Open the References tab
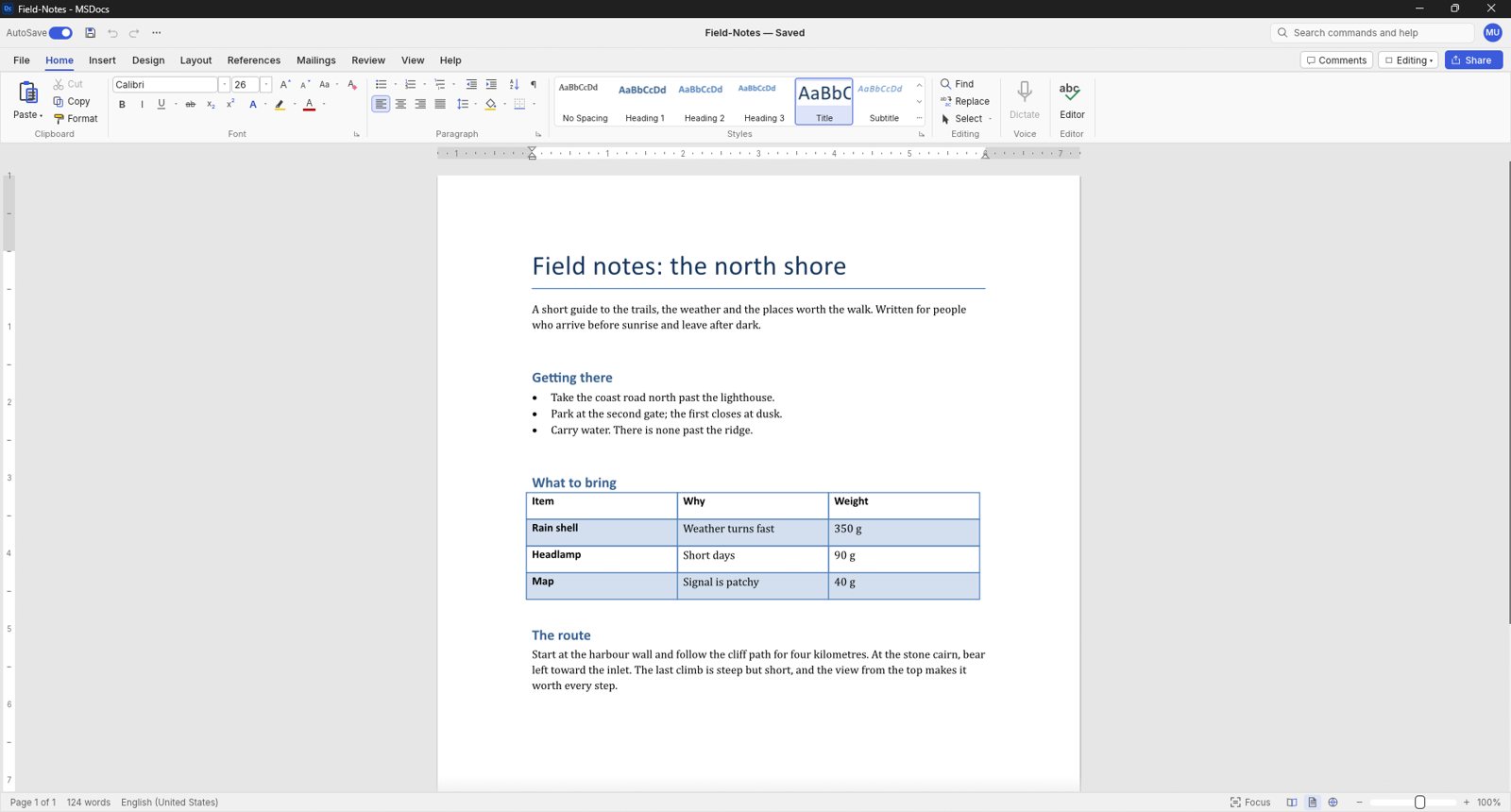The width and height of the screenshot is (1511, 812). tap(253, 60)
